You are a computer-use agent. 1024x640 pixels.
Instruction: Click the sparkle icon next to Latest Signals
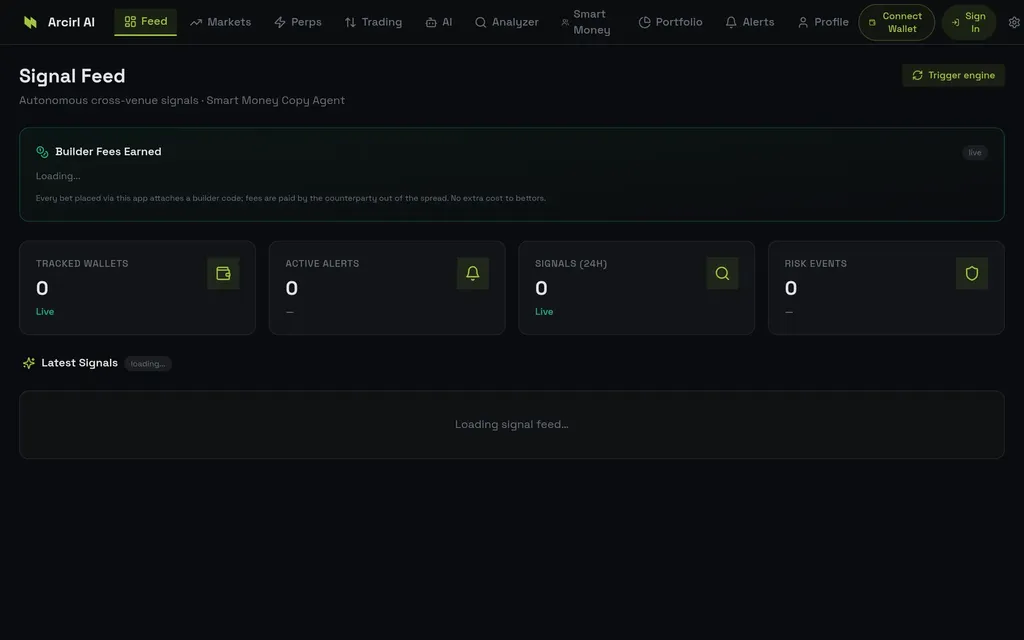coord(29,363)
